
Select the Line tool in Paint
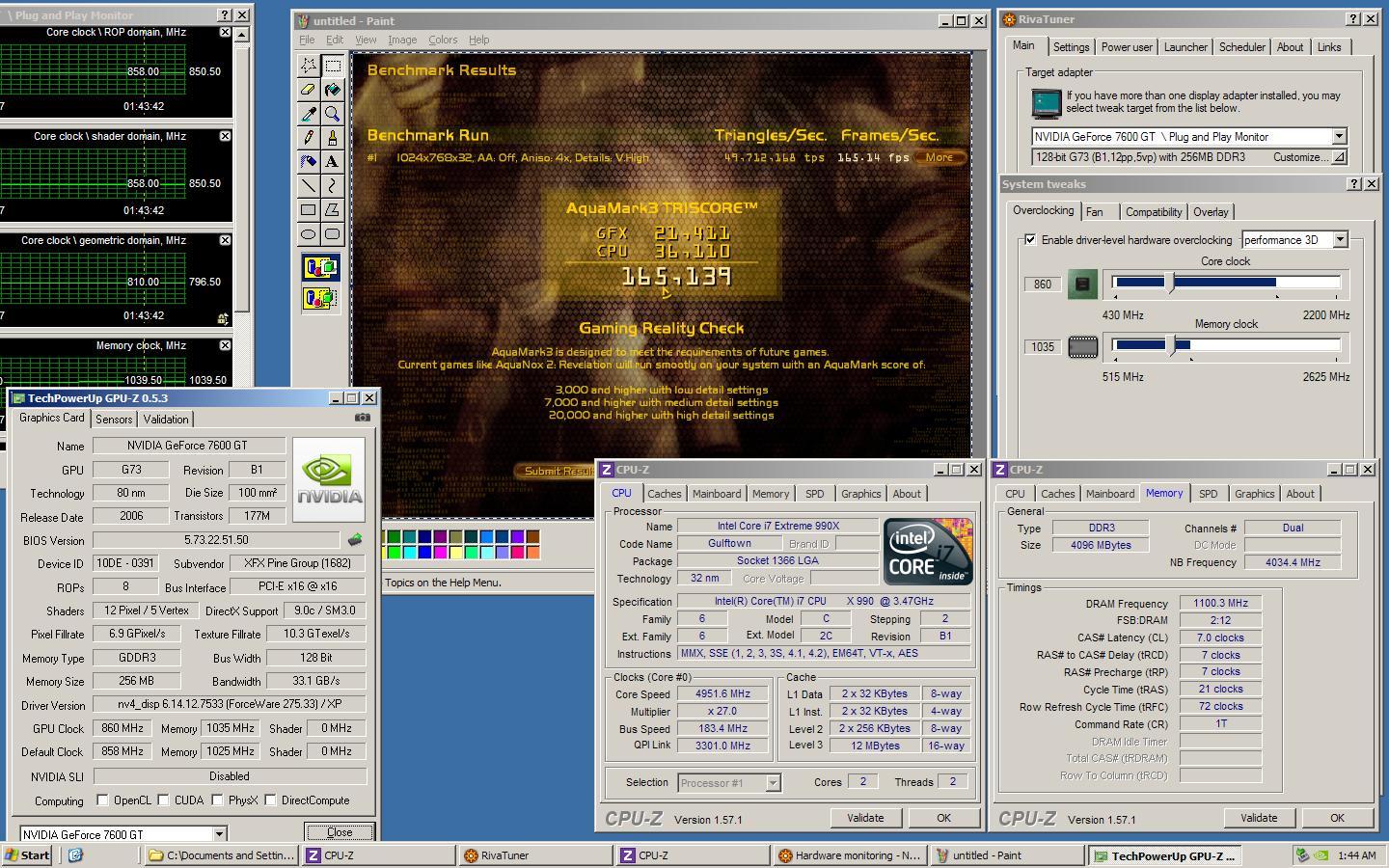pyautogui.click(x=309, y=185)
